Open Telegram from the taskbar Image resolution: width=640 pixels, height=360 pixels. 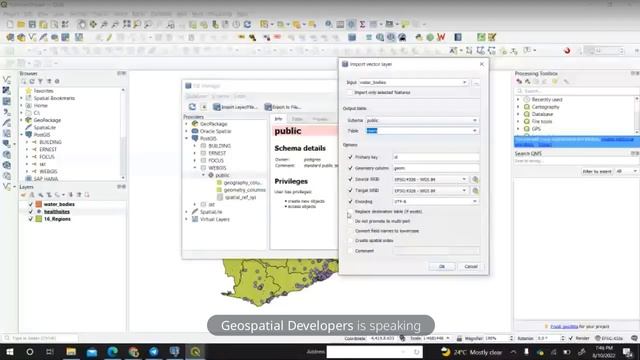(x=154, y=351)
